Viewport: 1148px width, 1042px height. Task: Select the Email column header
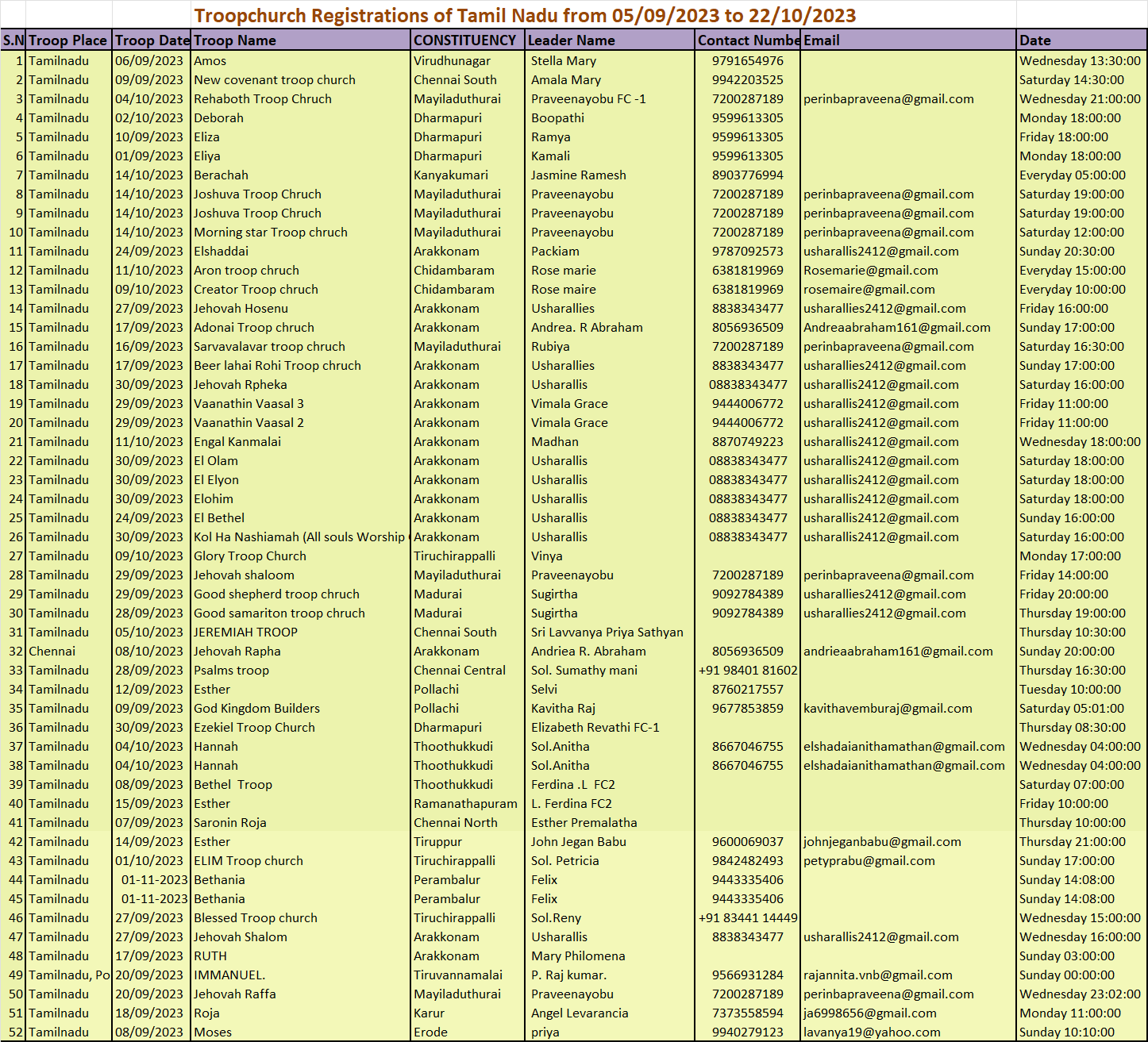tap(822, 40)
